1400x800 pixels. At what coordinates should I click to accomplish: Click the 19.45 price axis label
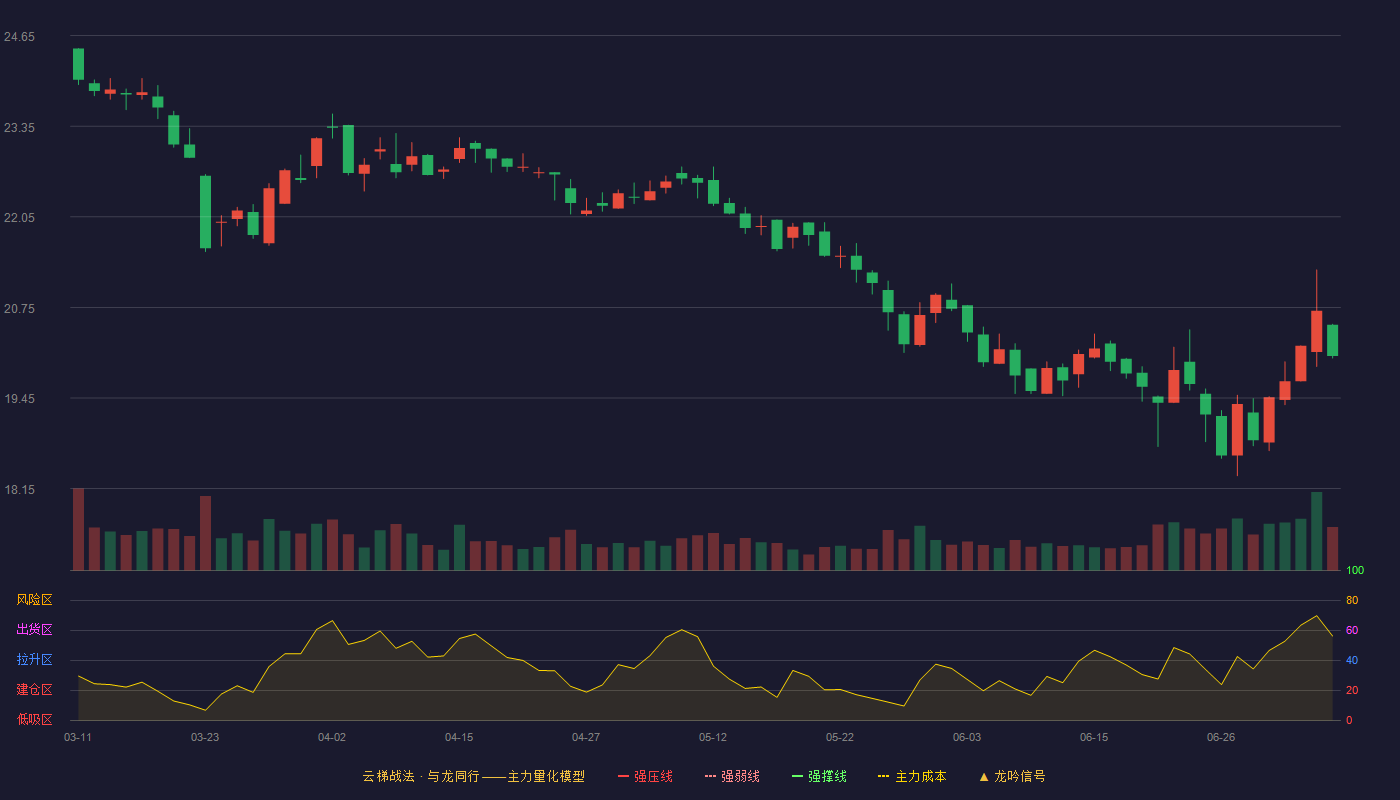pyautogui.click(x=19, y=399)
